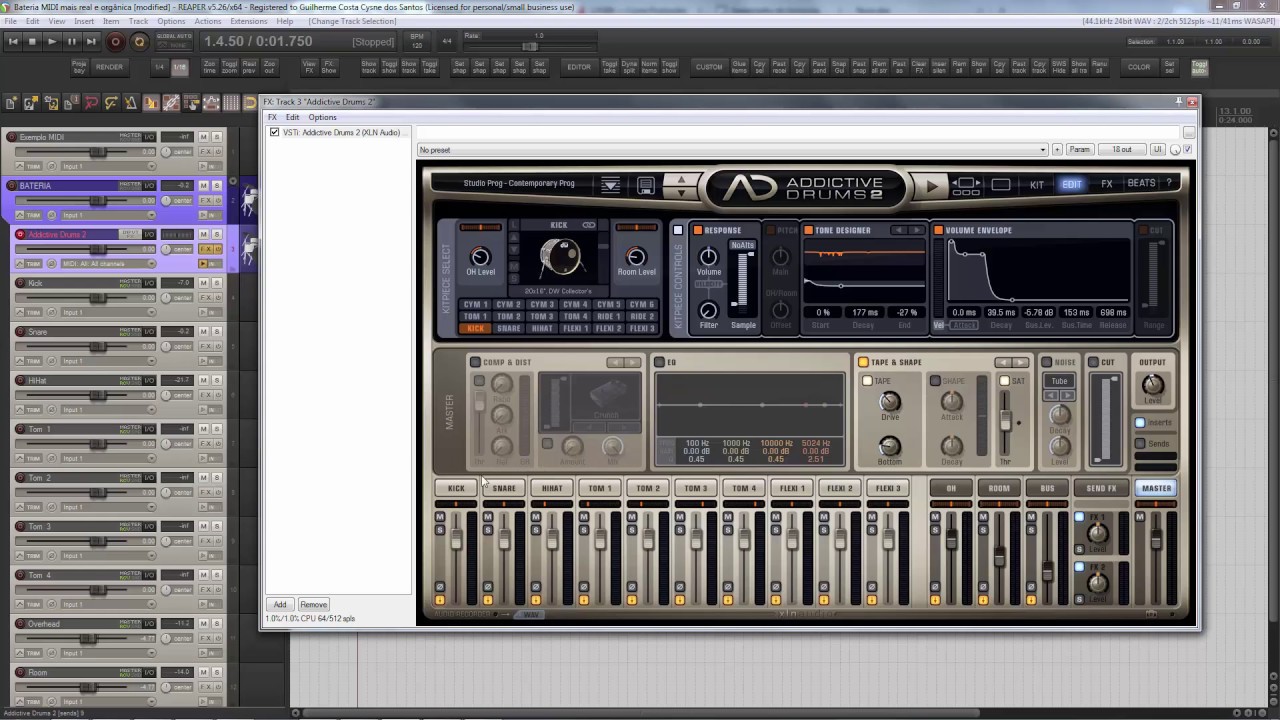Open the No preset dropdown
Viewport: 1280px width, 720px height.
(x=732, y=150)
